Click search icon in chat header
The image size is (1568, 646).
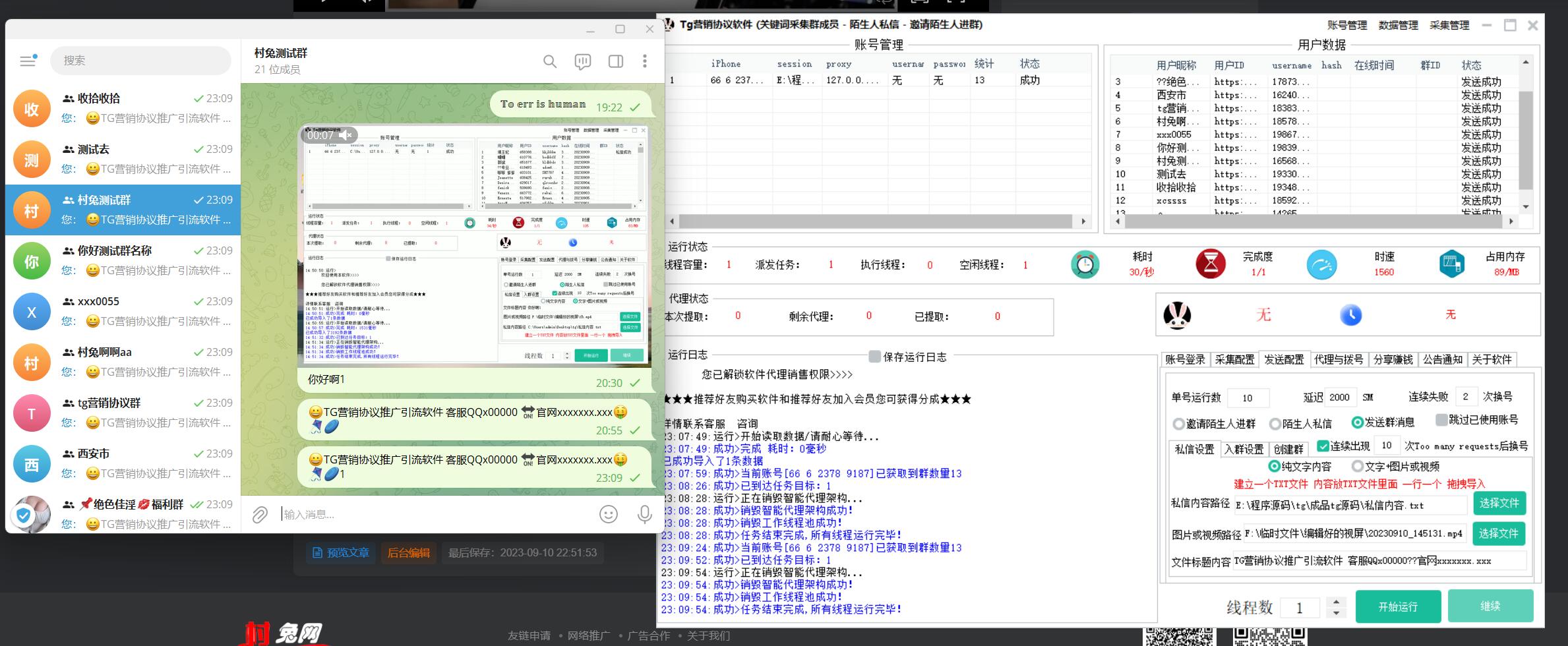549,61
